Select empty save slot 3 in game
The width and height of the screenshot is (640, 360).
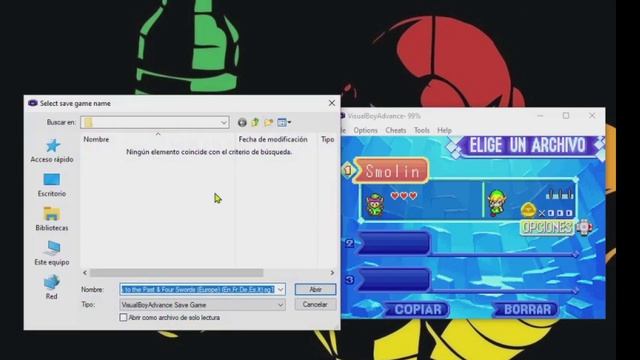tap(393, 280)
